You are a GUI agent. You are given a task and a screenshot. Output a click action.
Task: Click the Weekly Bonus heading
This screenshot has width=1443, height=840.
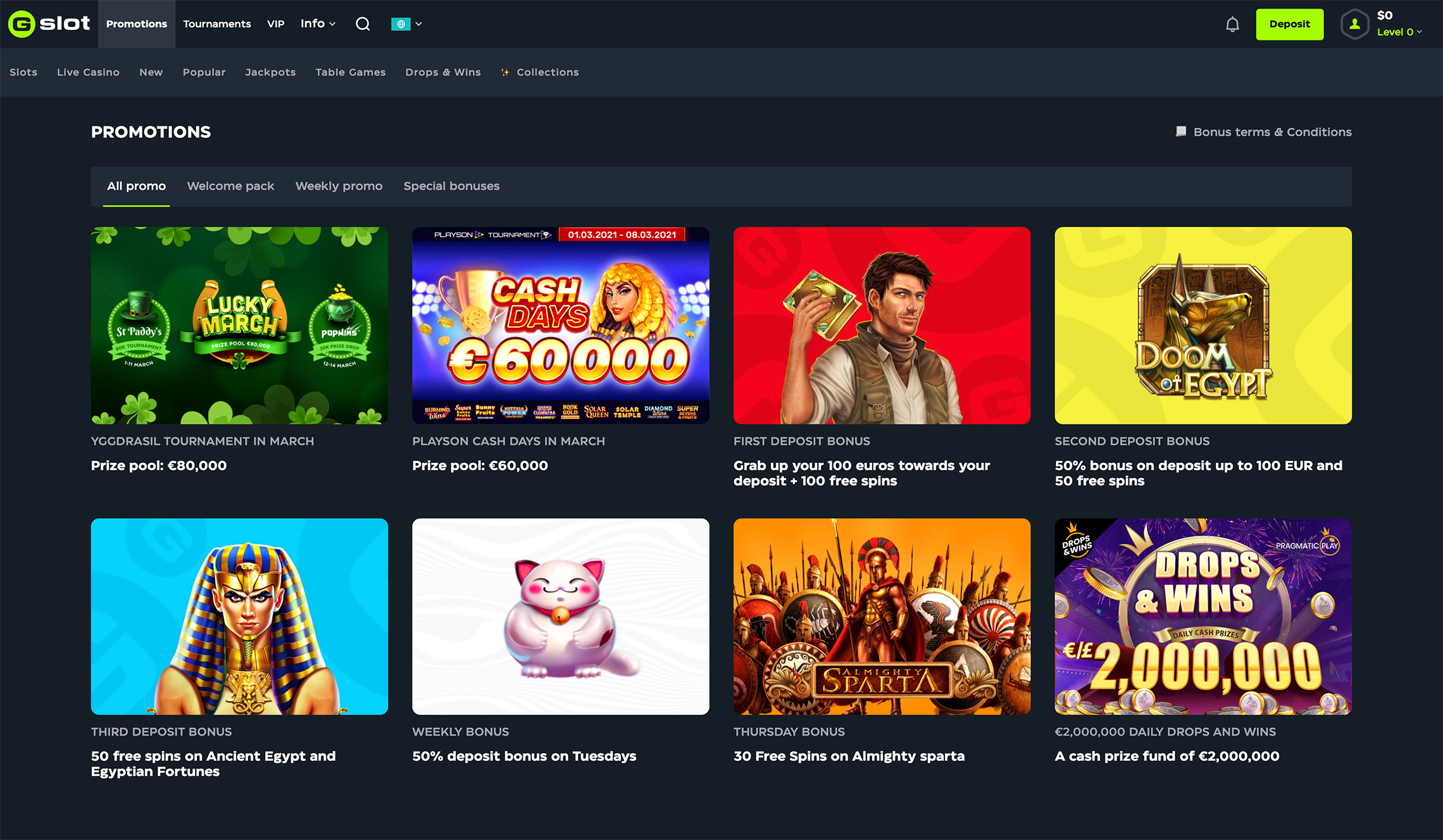coord(460,731)
